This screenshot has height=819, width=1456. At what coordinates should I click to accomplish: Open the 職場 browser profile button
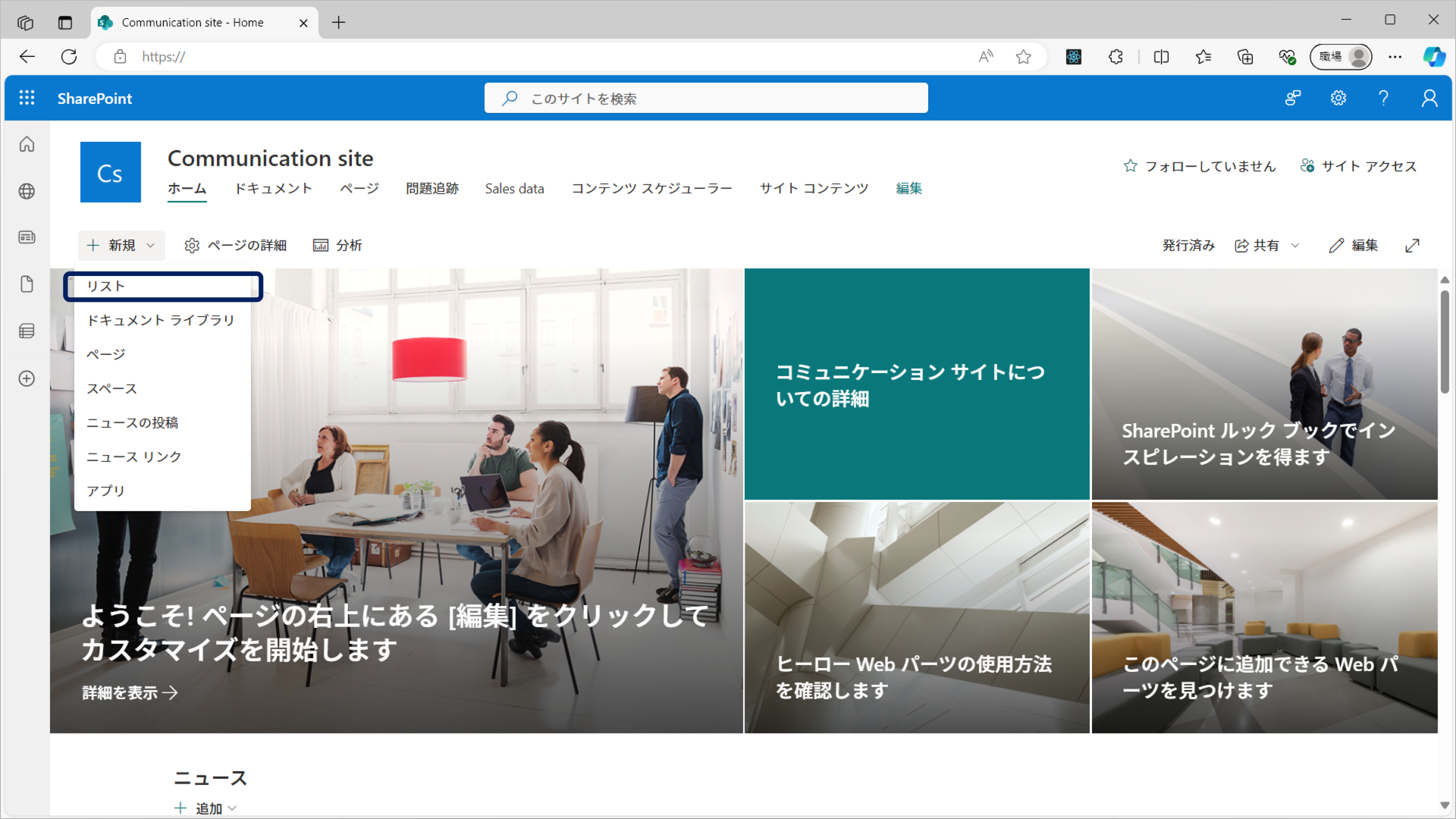[1341, 57]
